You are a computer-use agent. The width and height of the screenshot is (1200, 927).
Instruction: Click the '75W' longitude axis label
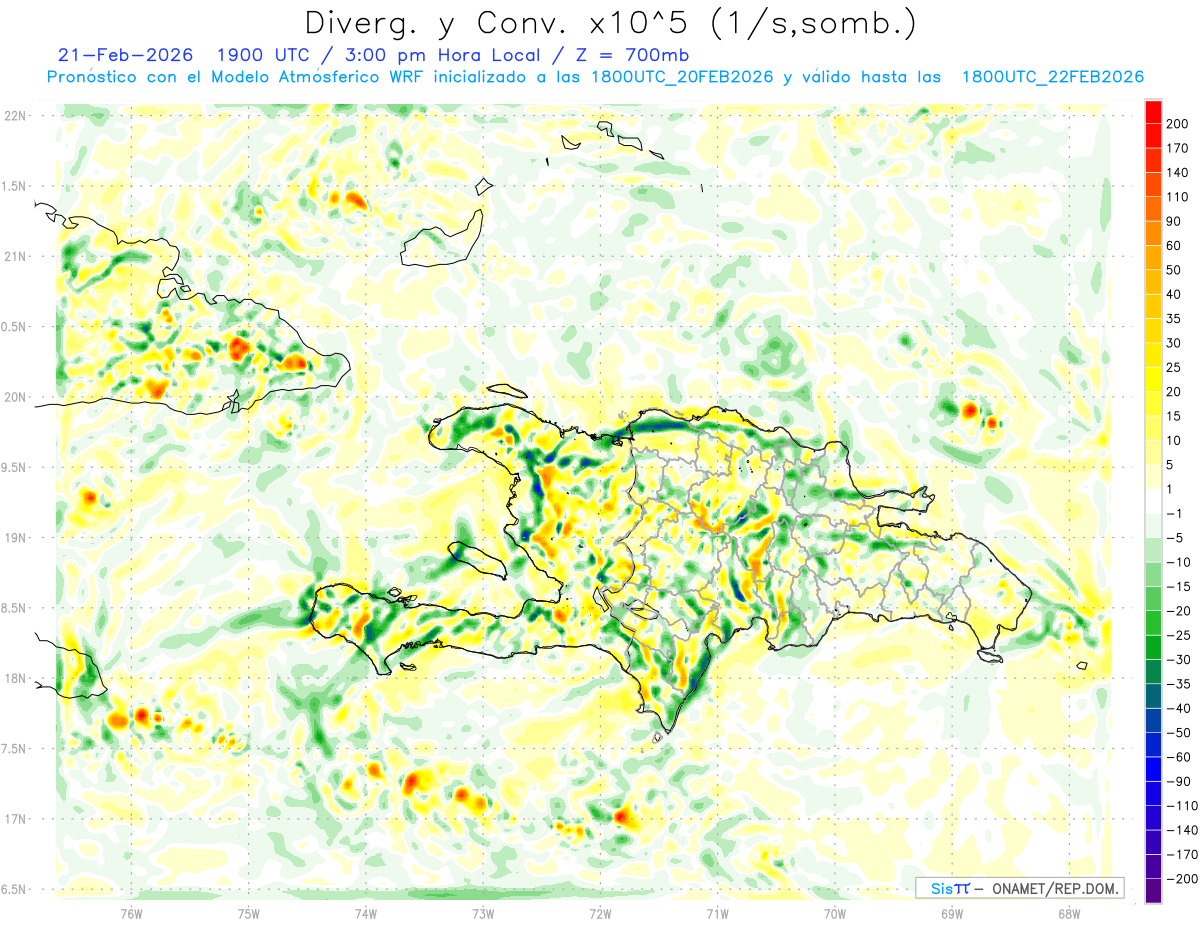tap(249, 913)
